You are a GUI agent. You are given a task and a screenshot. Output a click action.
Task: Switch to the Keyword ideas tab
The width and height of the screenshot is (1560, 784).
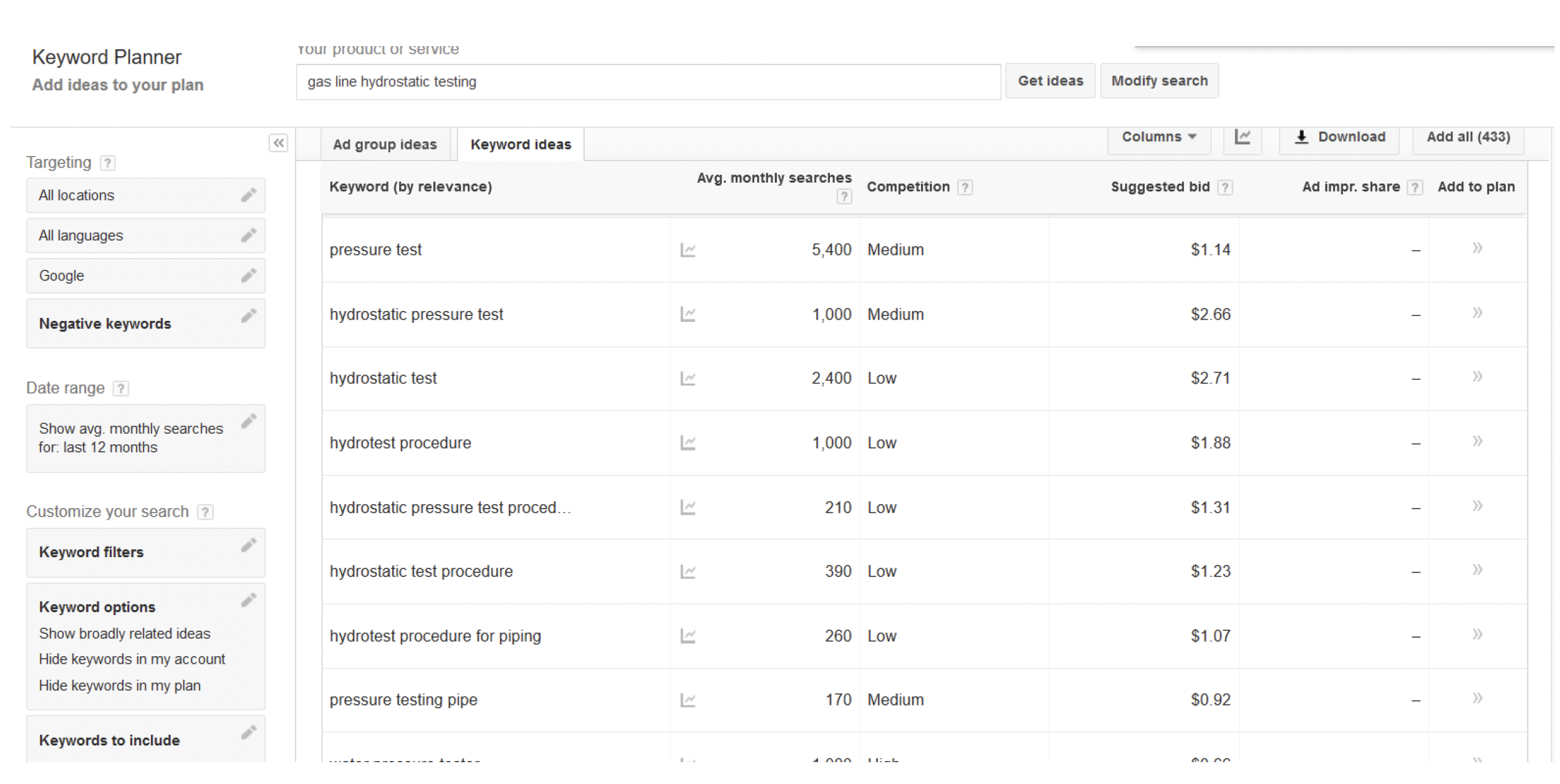click(521, 144)
